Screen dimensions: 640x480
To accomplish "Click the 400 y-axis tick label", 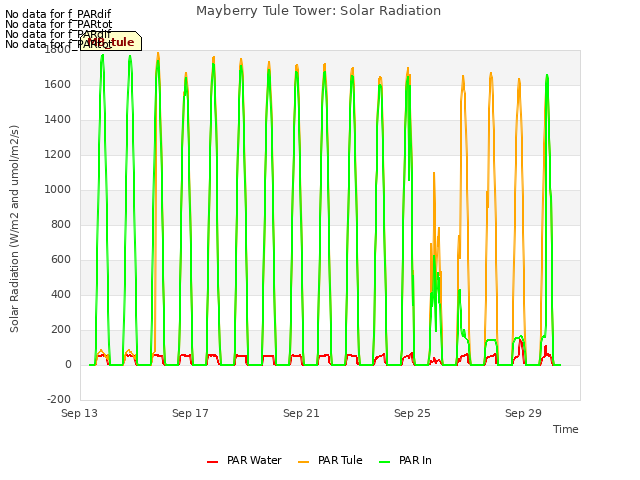I will click(61, 295).
